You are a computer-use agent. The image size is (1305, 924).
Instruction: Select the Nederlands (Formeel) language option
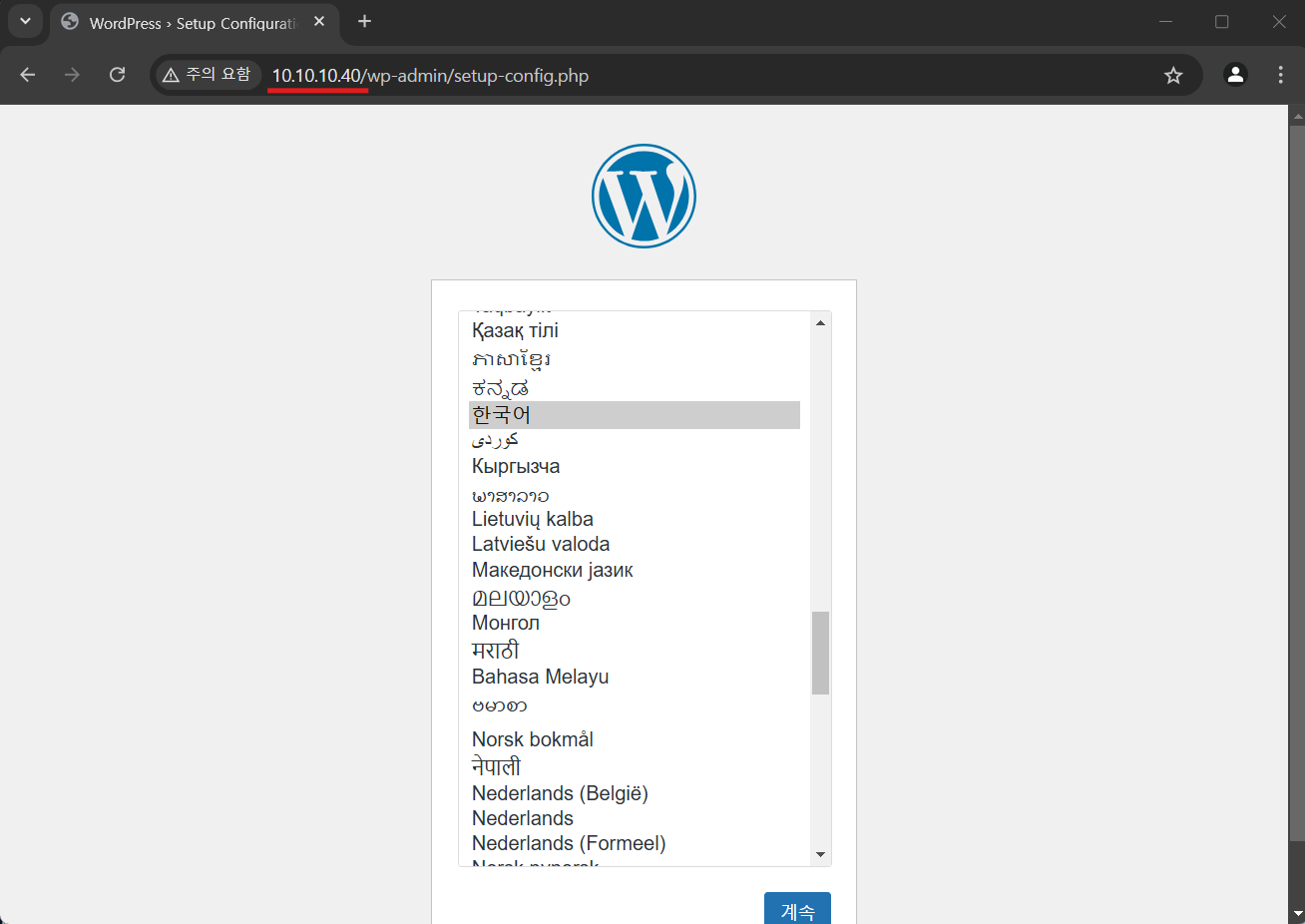[635, 843]
